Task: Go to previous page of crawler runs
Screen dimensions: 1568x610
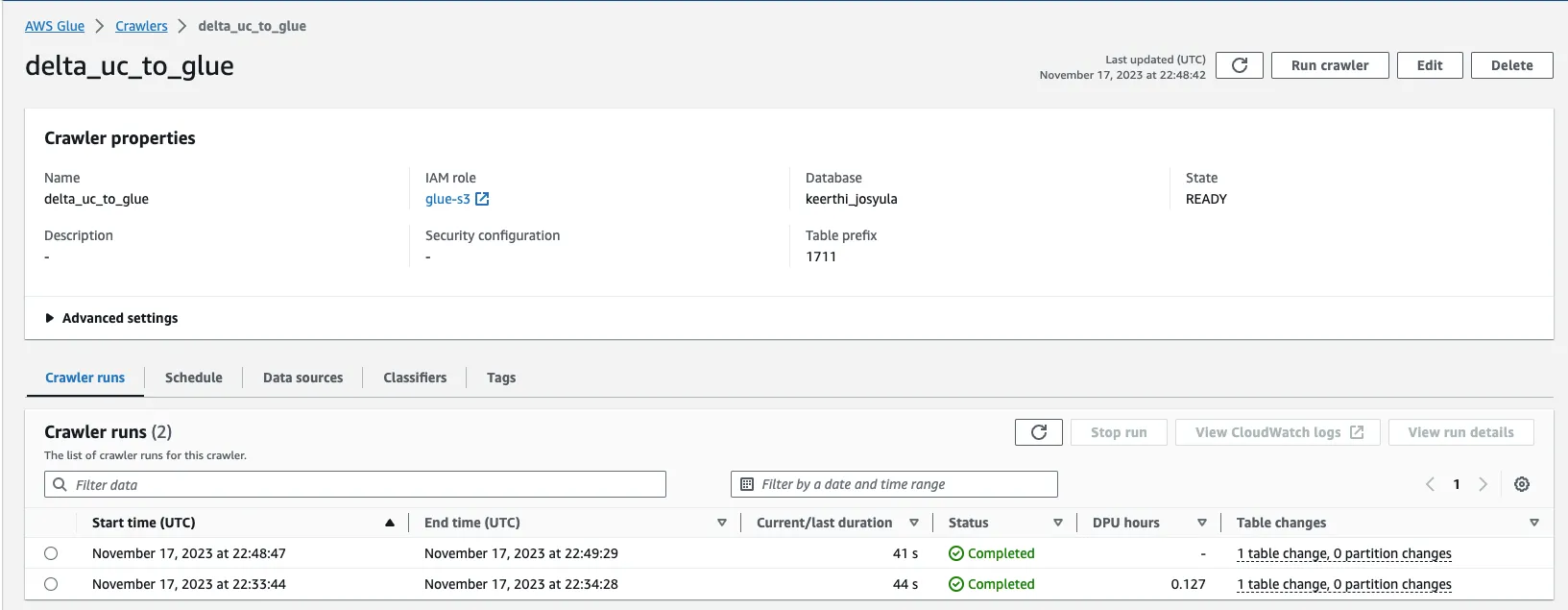Action: click(1430, 484)
